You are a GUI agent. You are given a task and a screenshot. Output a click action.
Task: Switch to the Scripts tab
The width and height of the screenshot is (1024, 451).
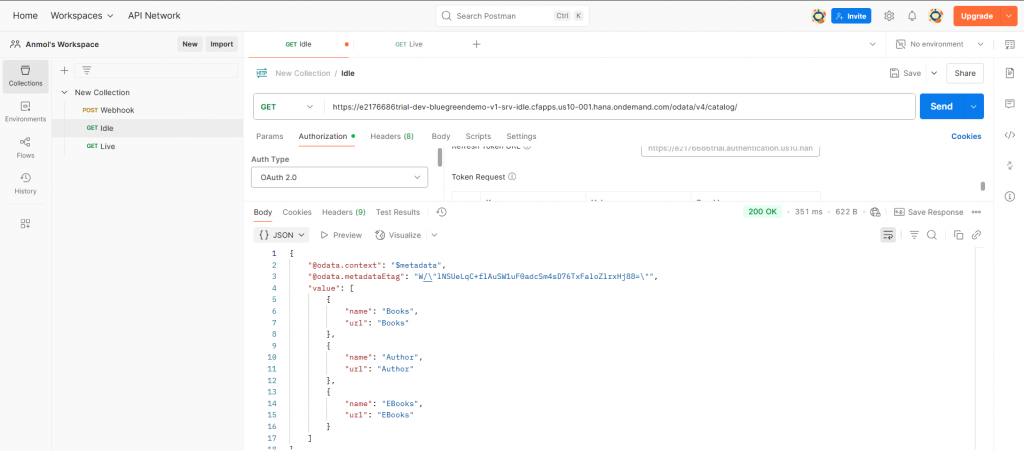coord(478,136)
